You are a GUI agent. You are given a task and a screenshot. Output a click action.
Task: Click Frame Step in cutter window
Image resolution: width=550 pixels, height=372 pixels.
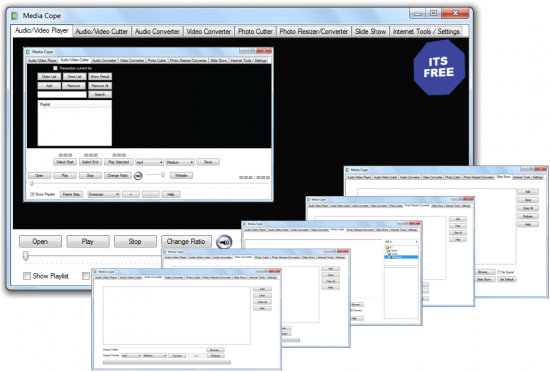click(x=72, y=194)
